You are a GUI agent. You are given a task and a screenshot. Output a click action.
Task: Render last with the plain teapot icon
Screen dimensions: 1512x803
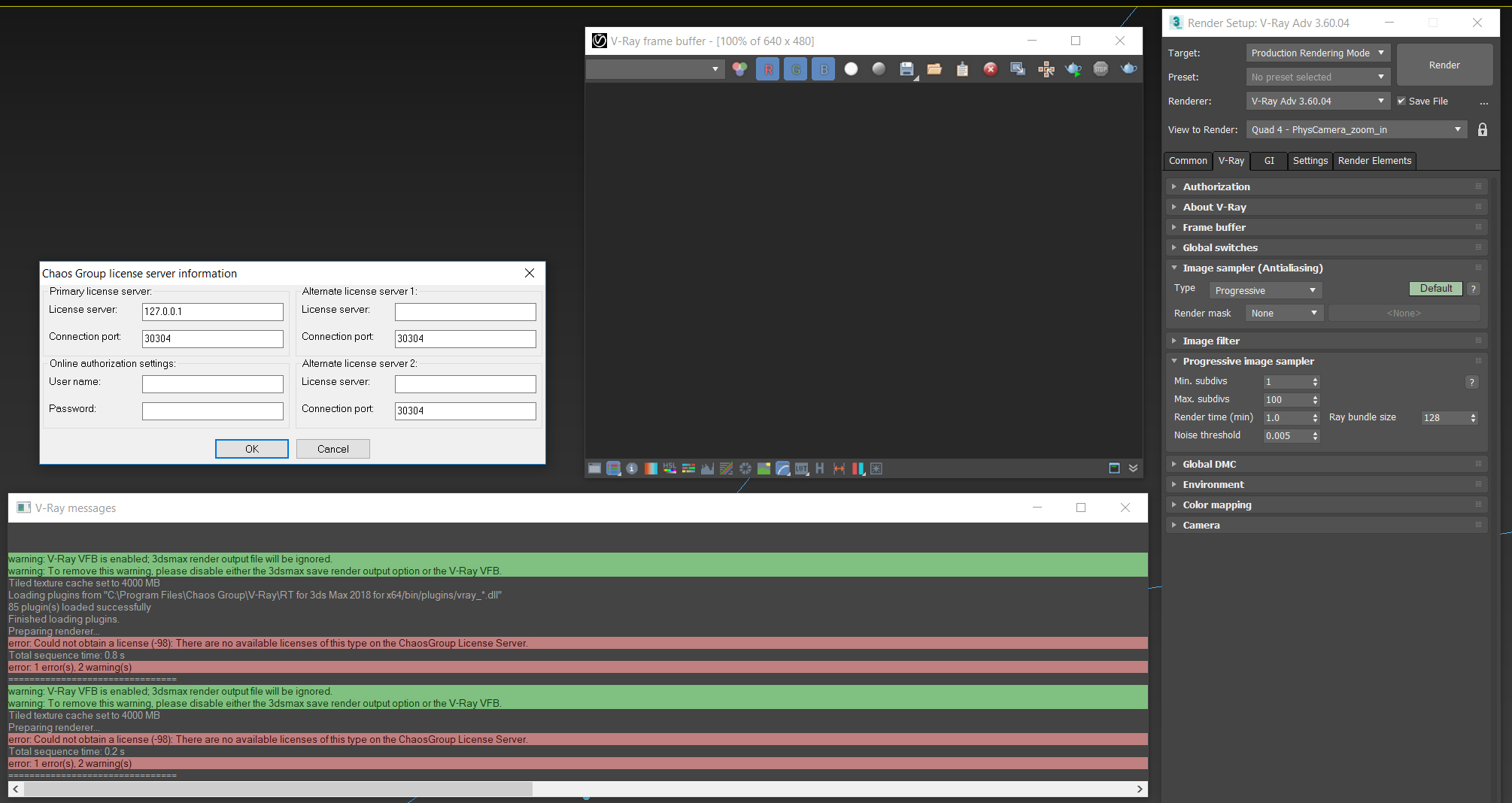[1128, 69]
